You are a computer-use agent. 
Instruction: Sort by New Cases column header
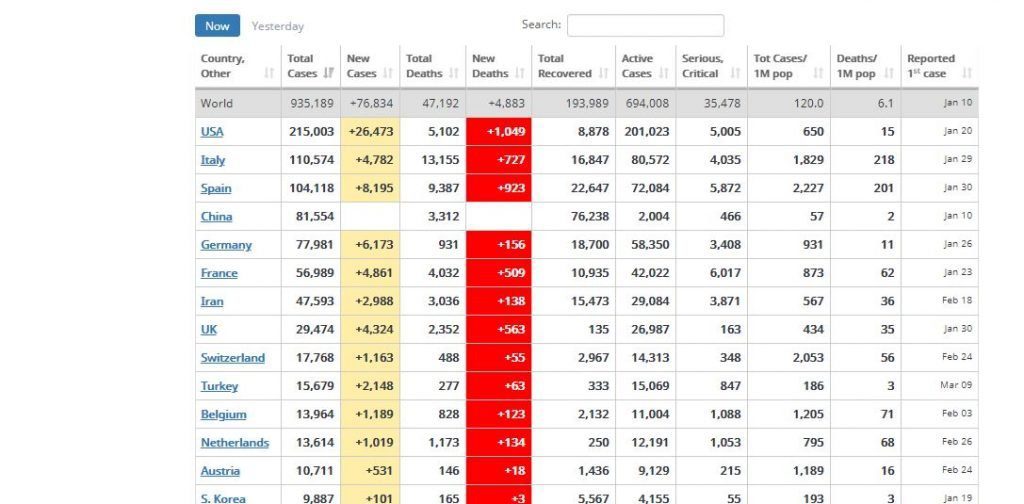370,66
